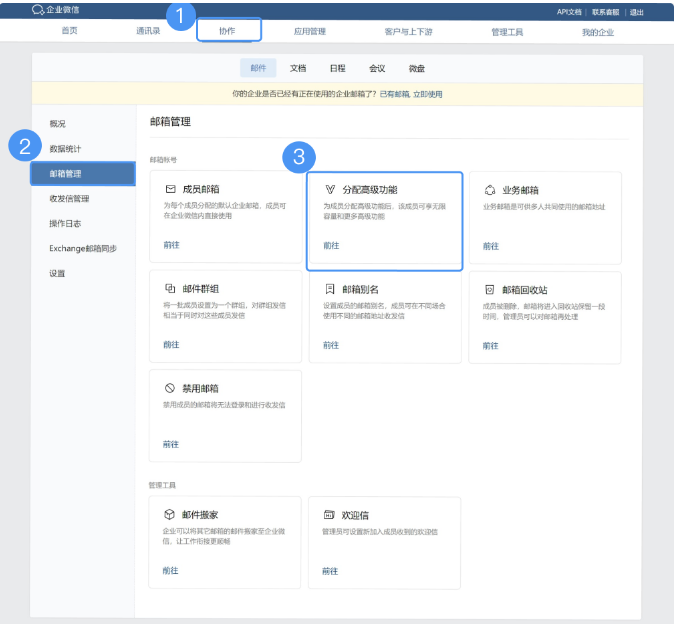The height and width of the screenshot is (624, 674).
Task: Click 前往 under 成员邮箱
Action: point(171,245)
